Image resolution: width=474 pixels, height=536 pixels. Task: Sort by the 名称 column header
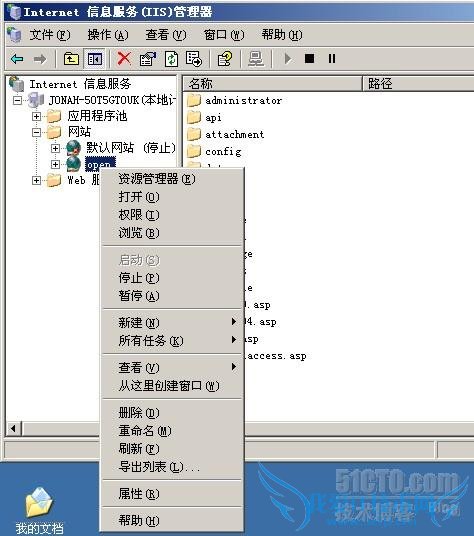click(x=273, y=83)
